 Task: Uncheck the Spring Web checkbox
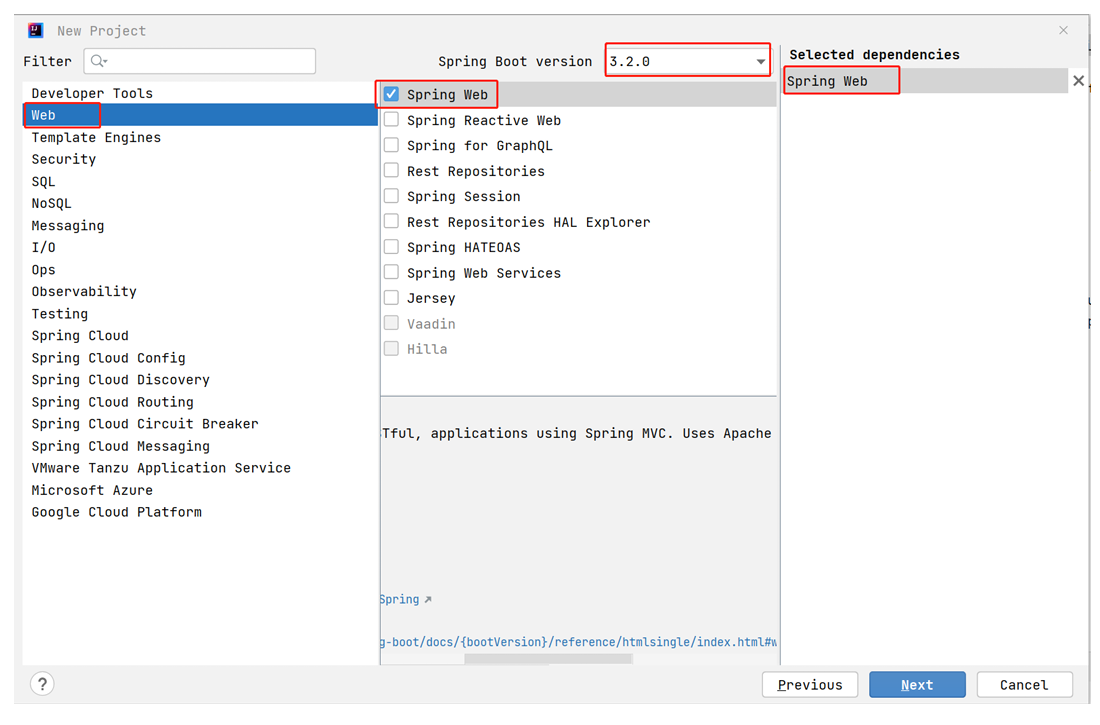(391, 94)
